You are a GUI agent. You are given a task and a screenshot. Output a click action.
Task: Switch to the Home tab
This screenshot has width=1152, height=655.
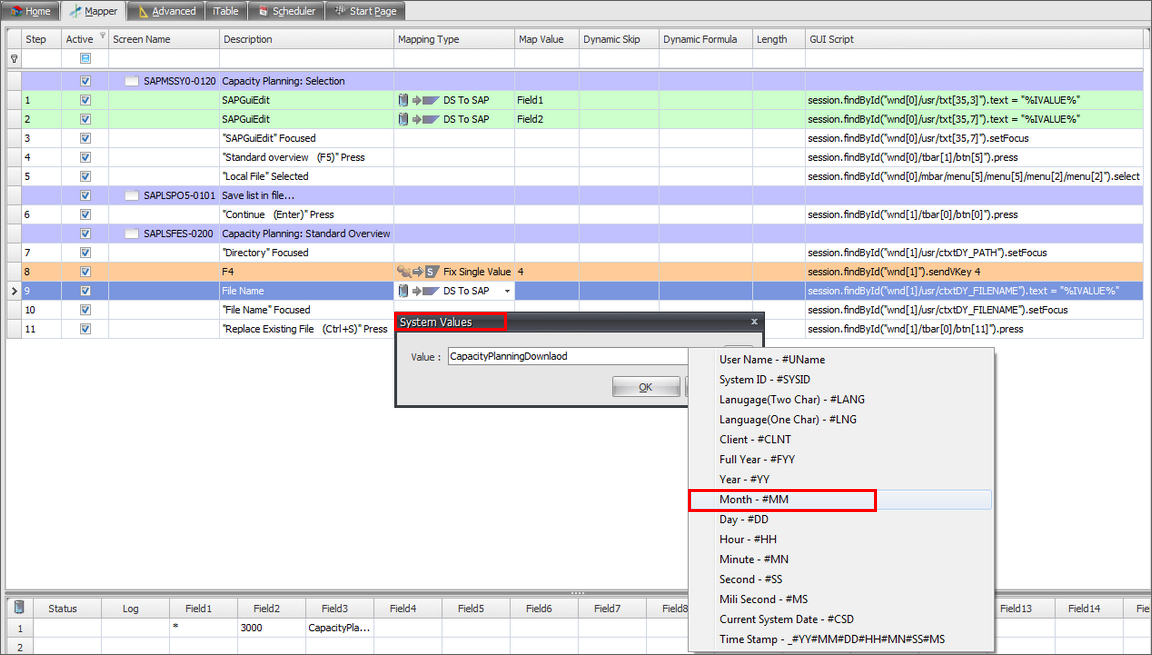tap(31, 11)
